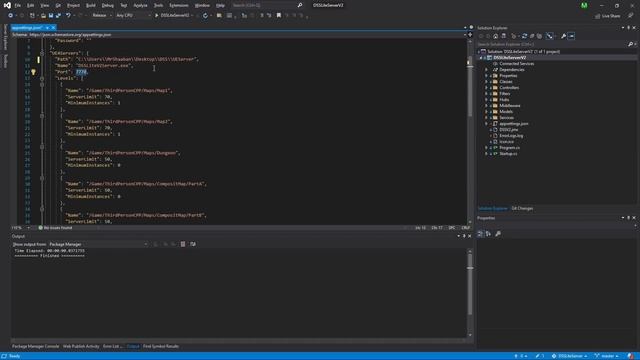The image size is (640, 360).
Task: Click the Open File toolbar icon
Action: tap(43, 16)
